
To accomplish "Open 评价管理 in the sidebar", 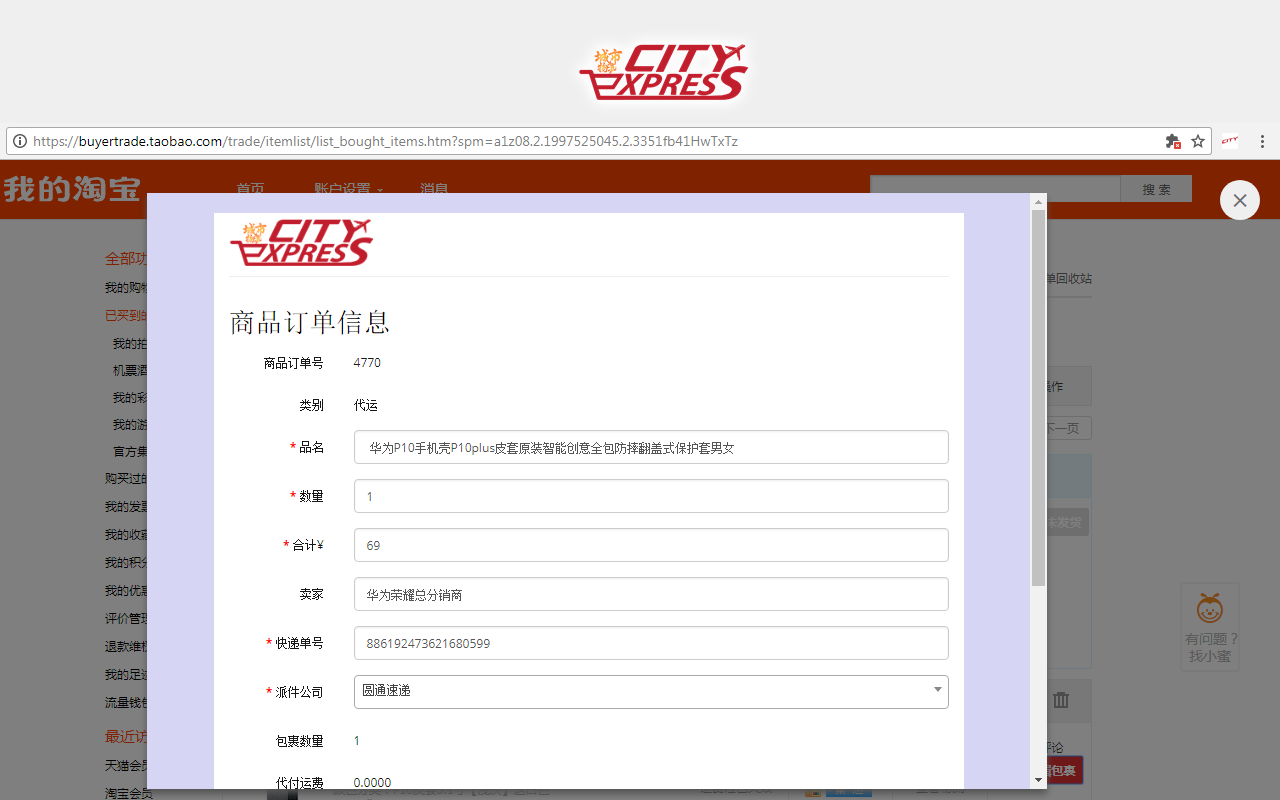I will 126,618.
